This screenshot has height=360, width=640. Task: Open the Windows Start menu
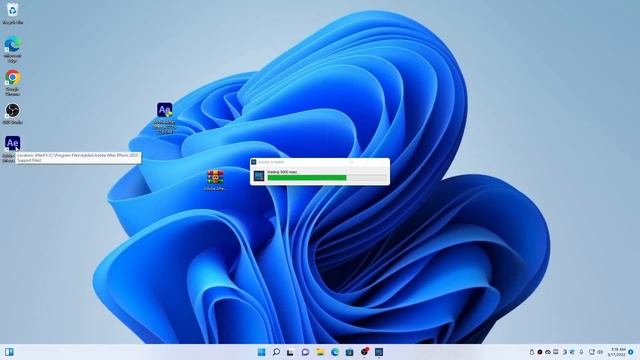coord(262,352)
